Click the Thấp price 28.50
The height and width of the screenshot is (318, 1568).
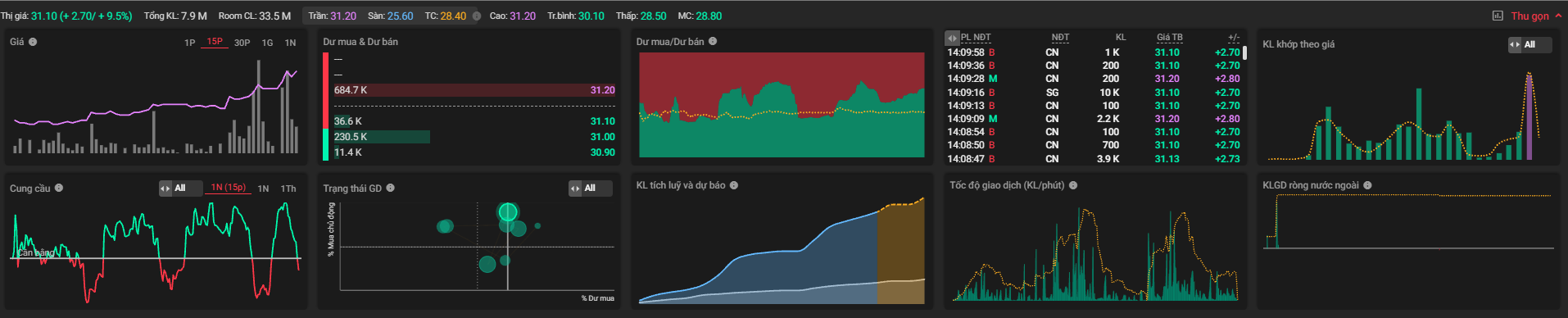pos(654,16)
